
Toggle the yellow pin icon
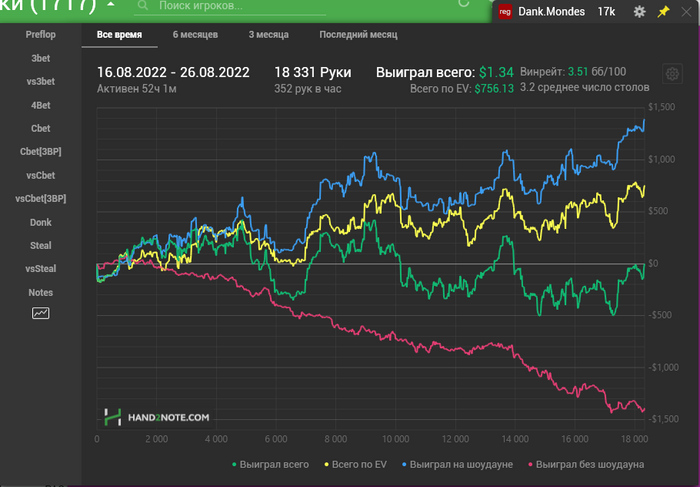(x=663, y=12)
